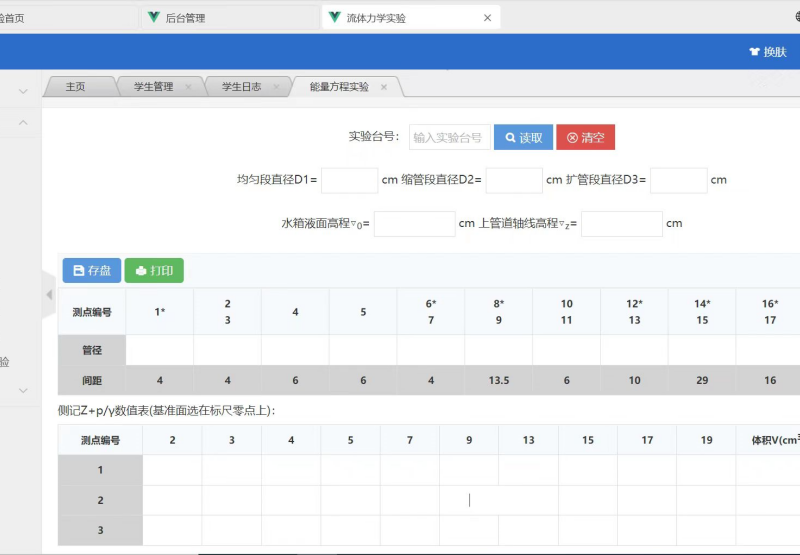Click the 水箱液面高程 input box
Screen dimensions: 800x555
[x=414, y=223]
